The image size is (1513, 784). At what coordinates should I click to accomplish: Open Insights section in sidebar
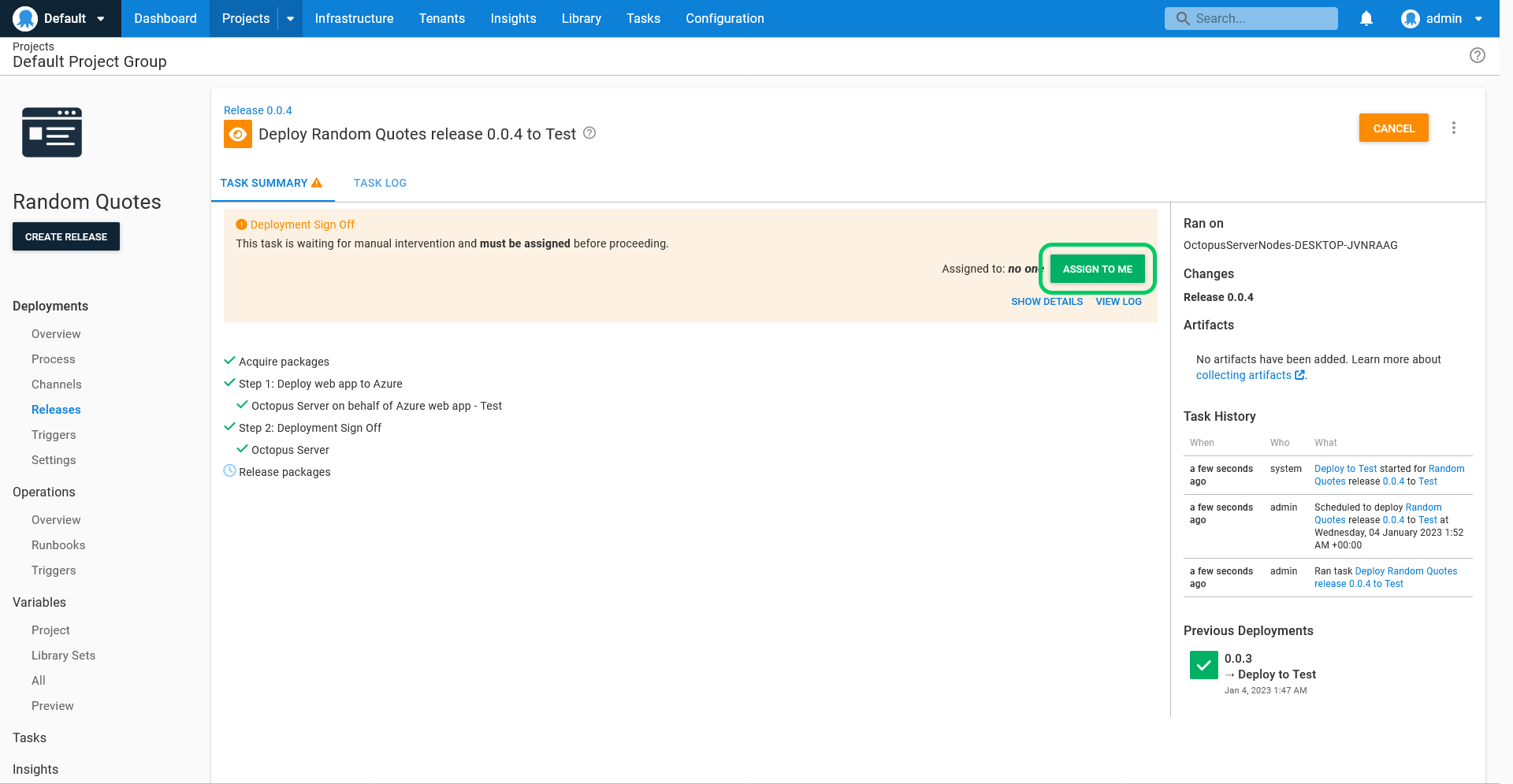(x=35, y=769)
